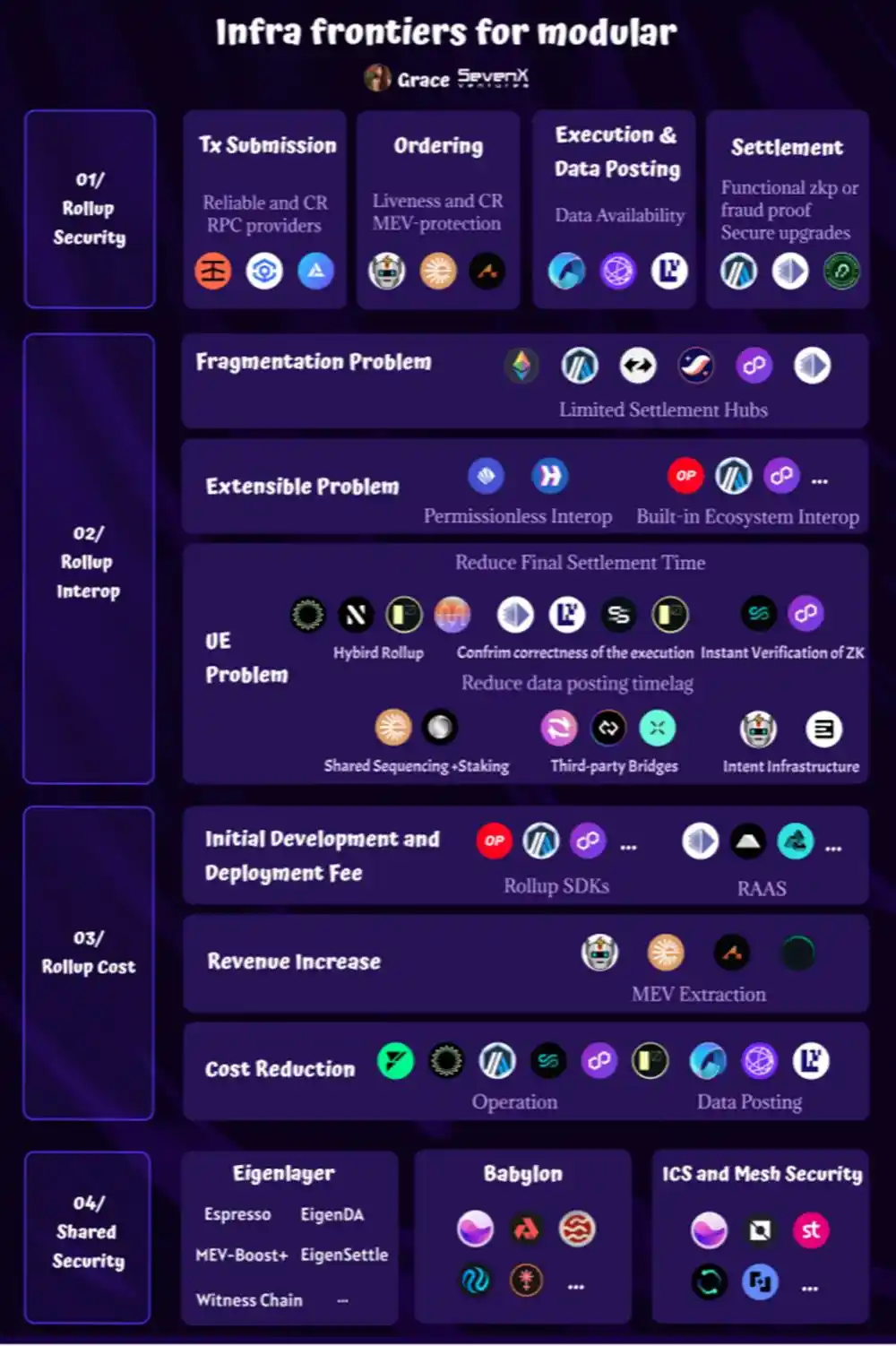This screenshot has width=896, height=1346.
Task: Click the Ethereum logo in Fragmentation Problem
Action: click(521, 366)
